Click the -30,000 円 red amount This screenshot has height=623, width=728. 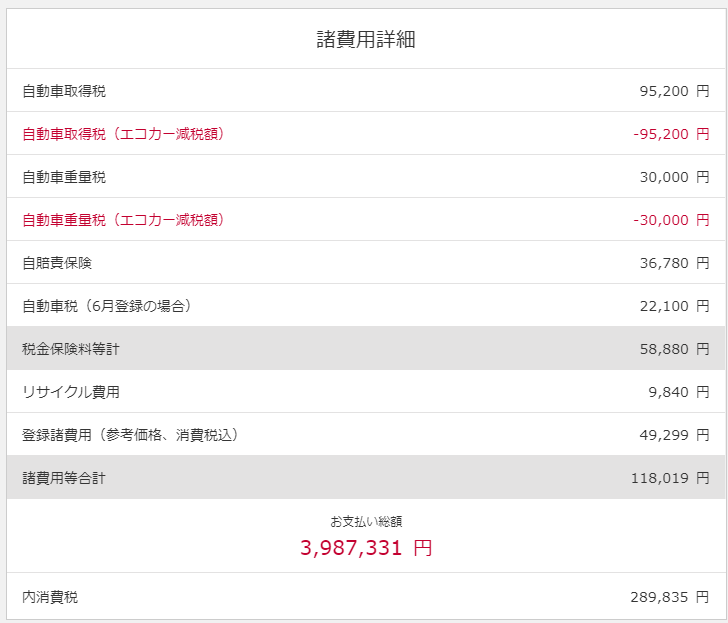[671, 220]
